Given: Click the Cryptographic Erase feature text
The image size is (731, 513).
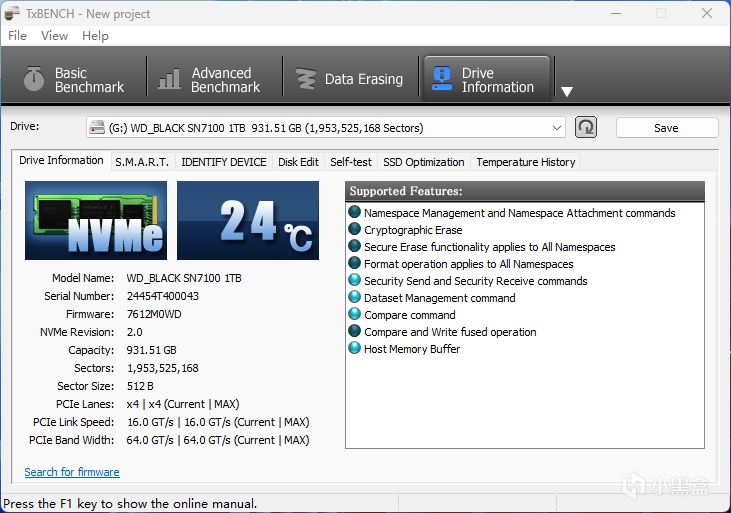Looking at the screenshot, I should coord(413,230).
